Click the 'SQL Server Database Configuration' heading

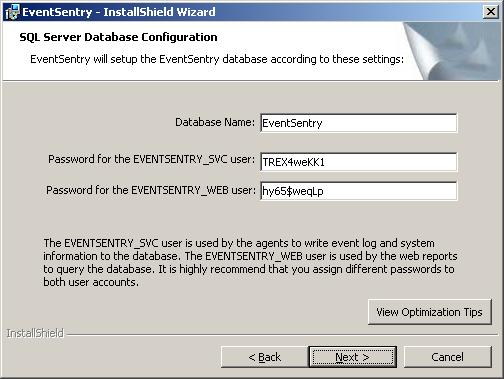pos(118,37)
